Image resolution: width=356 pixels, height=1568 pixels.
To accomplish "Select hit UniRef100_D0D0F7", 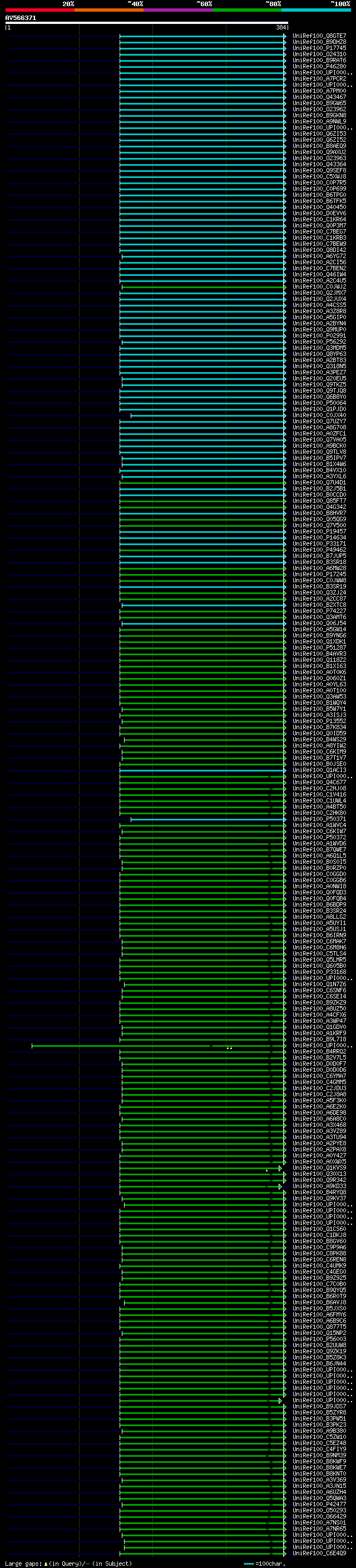I will pos(319,1064).
